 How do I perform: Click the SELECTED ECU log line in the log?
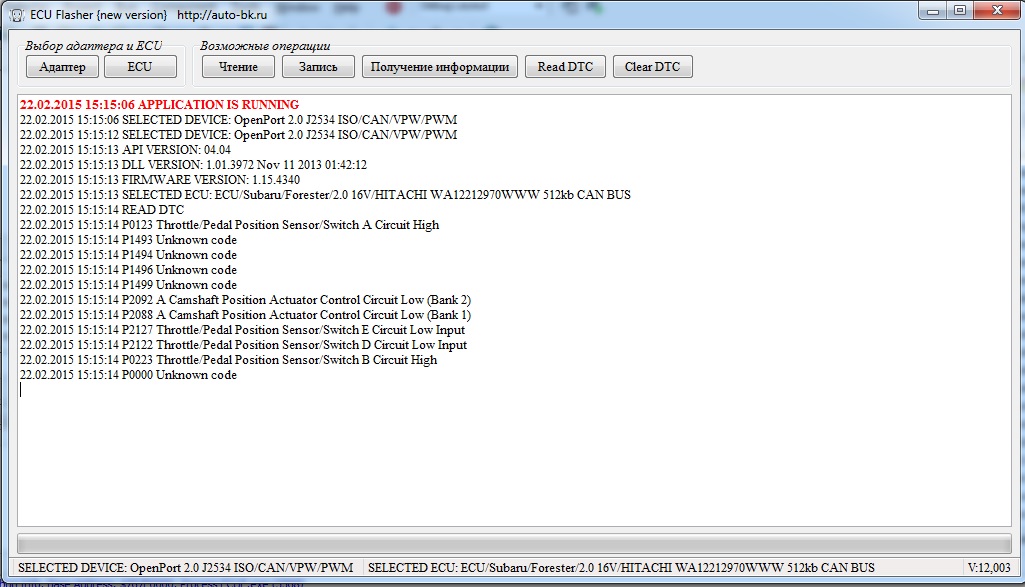[325, 195]
